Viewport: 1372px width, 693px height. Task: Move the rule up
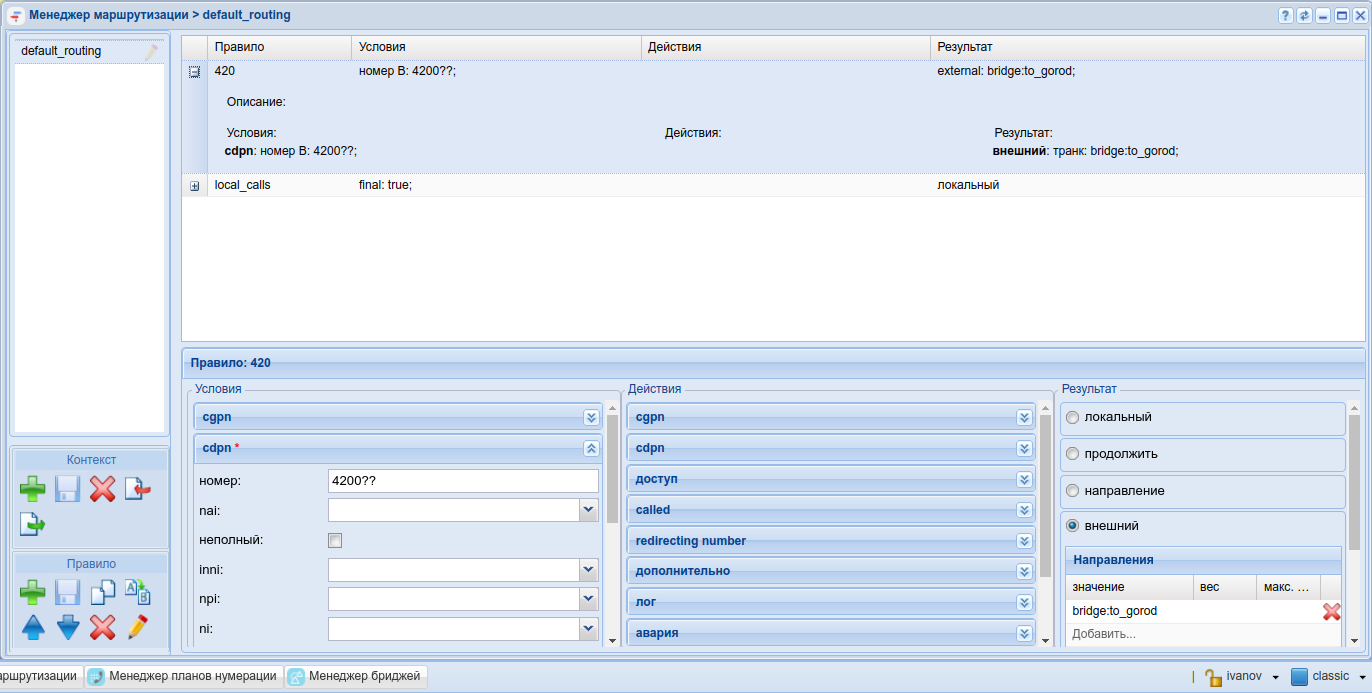pyautogui.click(x=33, y=628)
